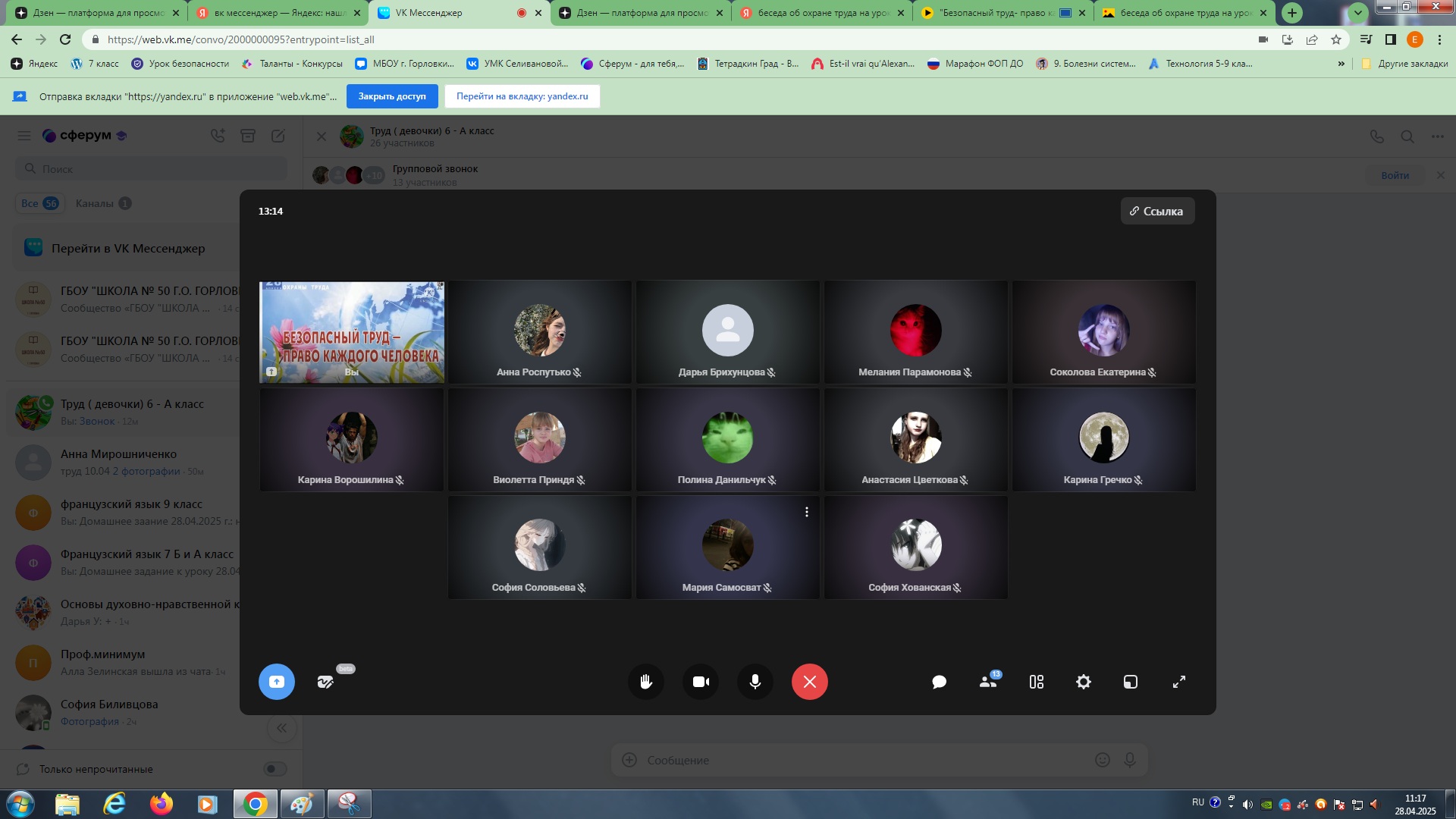Viewport: 1456px width, 819px height.
Task: Open the tab search dropdown arrow
Action: (x=1357, y=12)
